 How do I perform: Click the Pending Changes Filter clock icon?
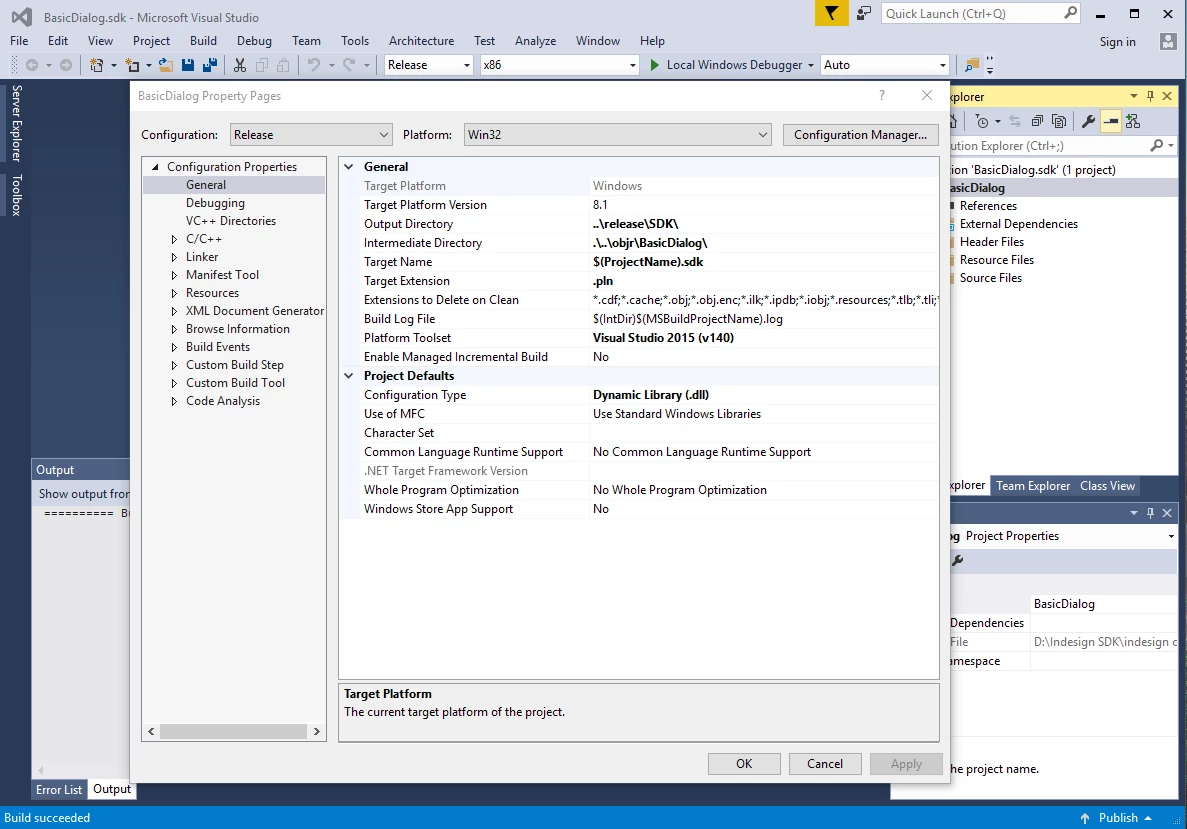pyautogui.click(x=982, y=121)
